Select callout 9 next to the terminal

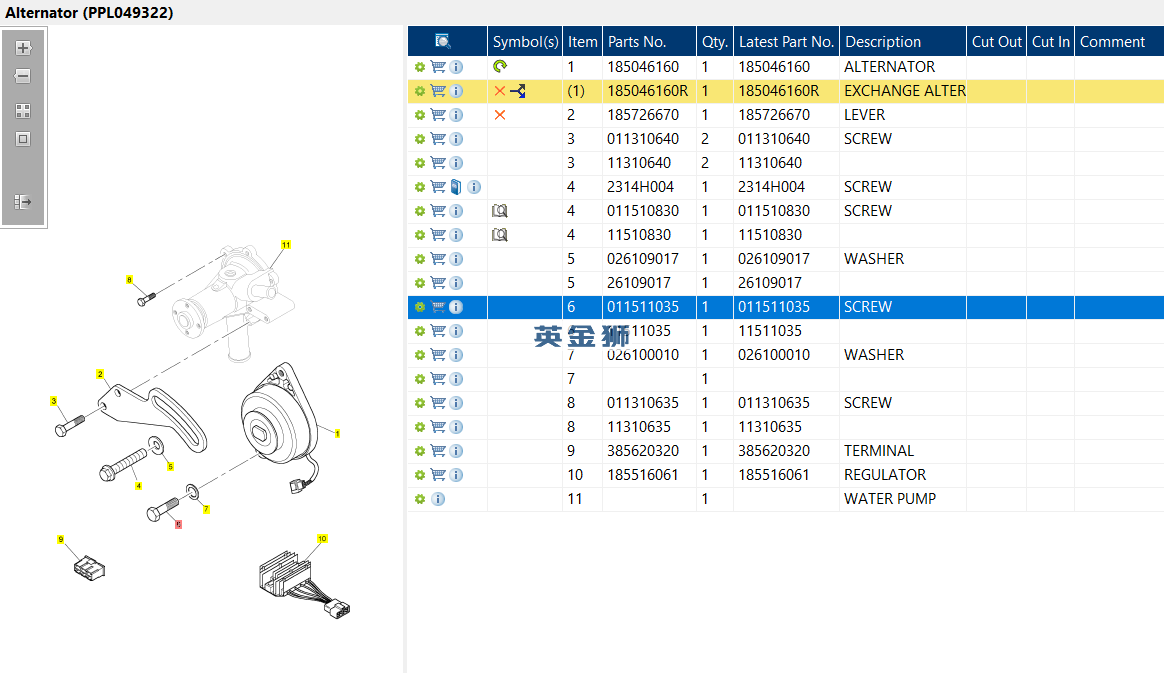click(60, 539)
